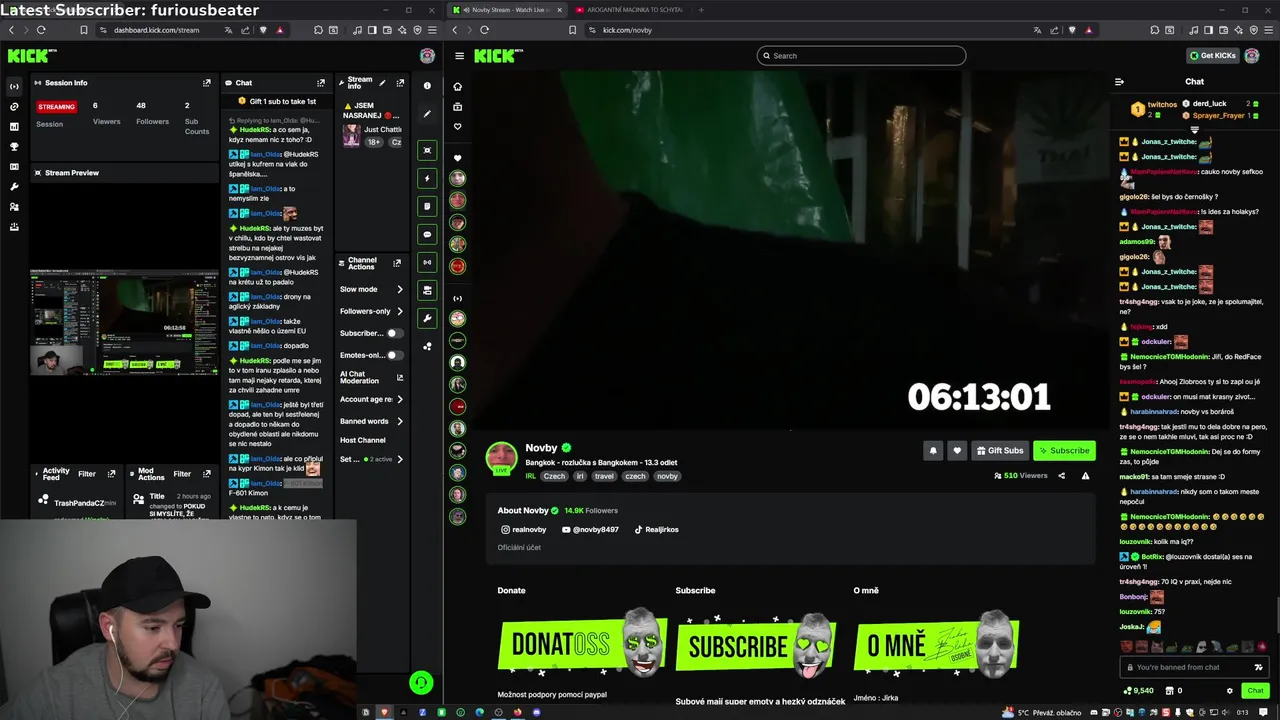The width and height of the screenshot is (1280, 720).
Task: Open chat settings gear icon
Action: click(1230, 691)
